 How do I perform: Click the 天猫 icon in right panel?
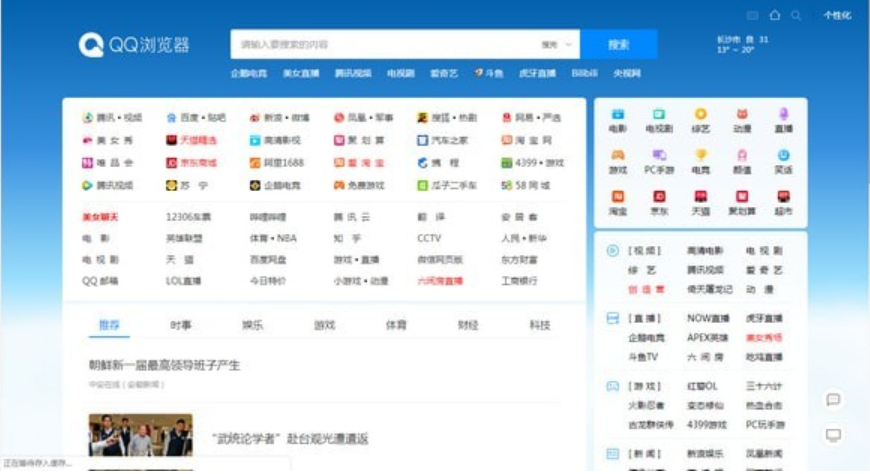coord(701,196)
